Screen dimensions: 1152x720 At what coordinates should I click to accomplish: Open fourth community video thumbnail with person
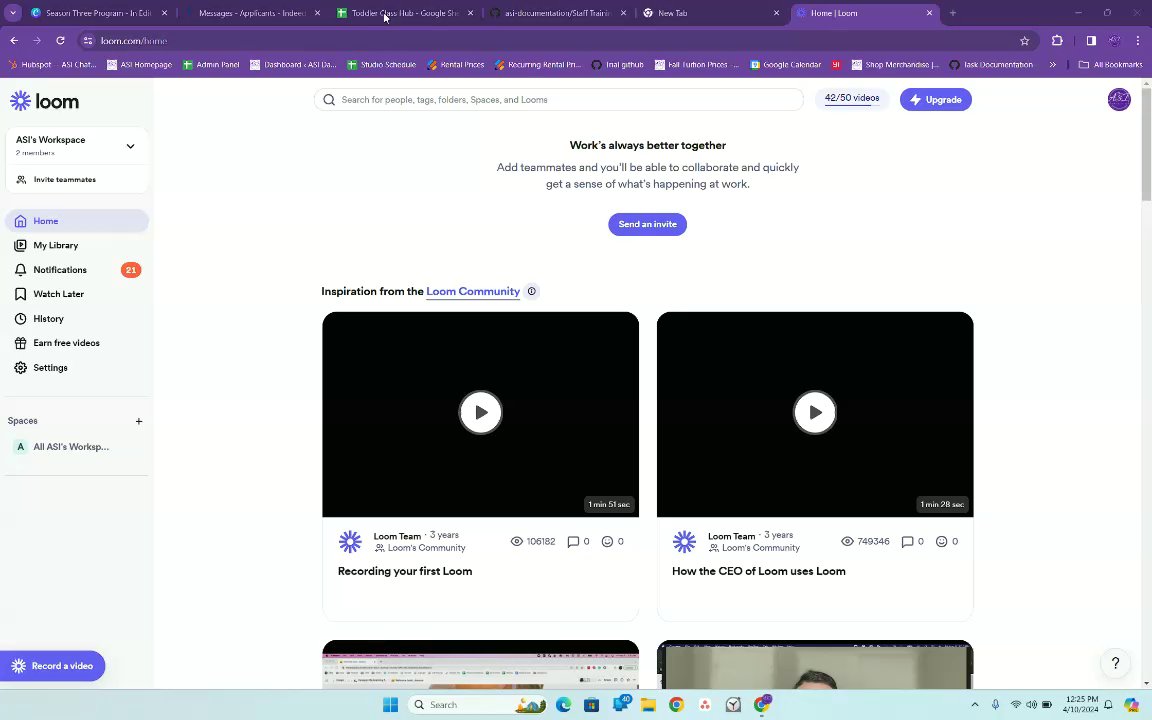[815, 664]
